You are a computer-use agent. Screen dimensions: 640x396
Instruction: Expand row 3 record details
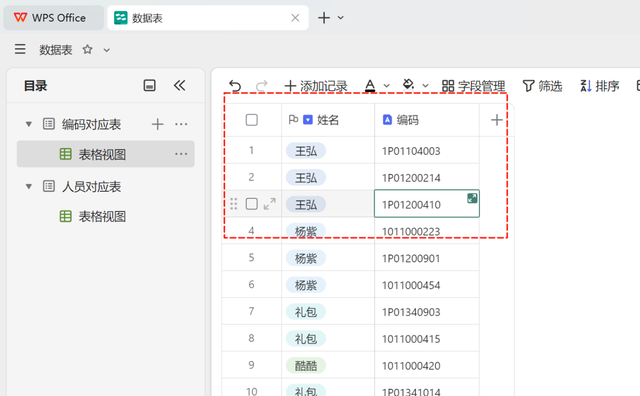tap(269, 204)
